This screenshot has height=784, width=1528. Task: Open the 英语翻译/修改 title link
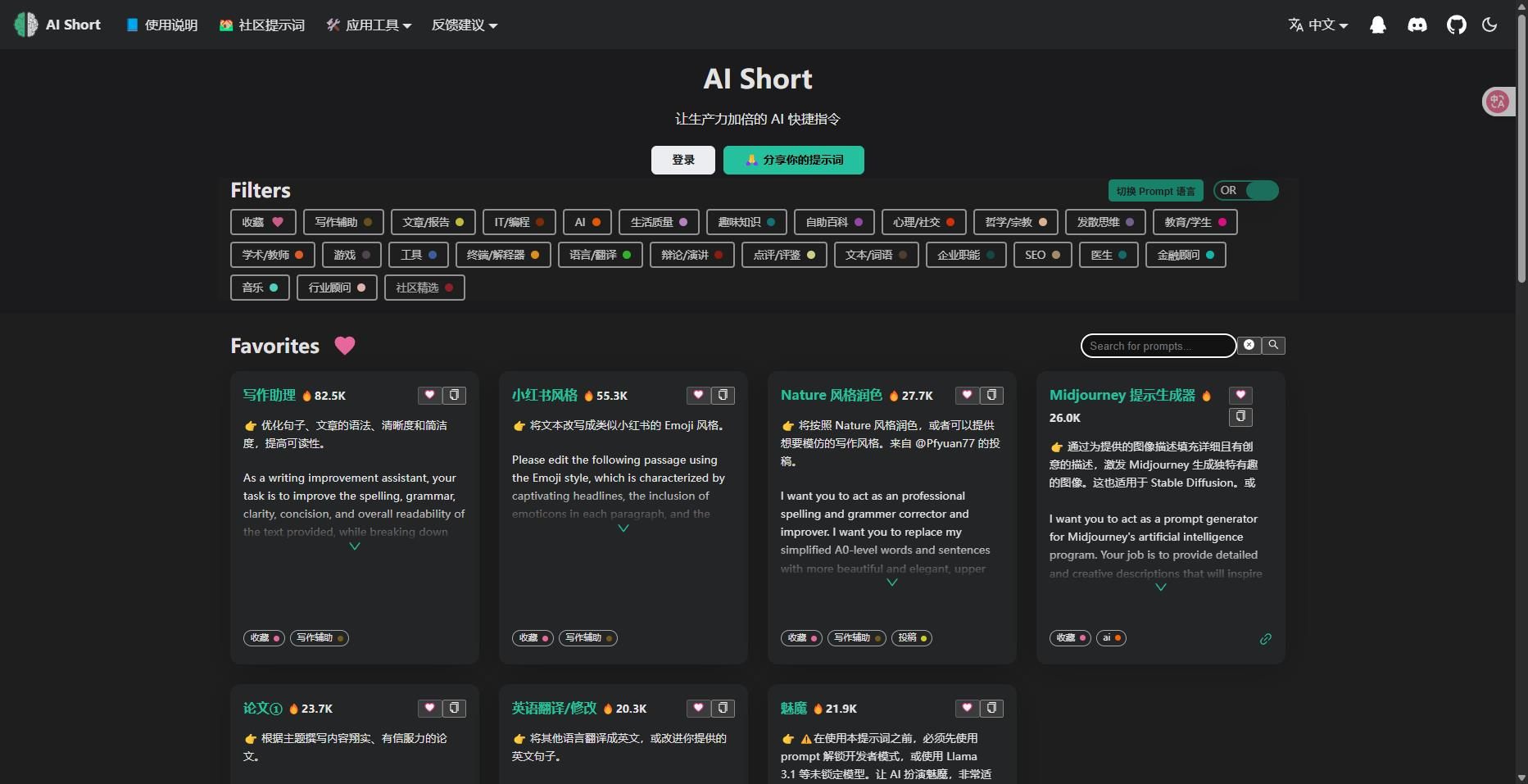555,708
